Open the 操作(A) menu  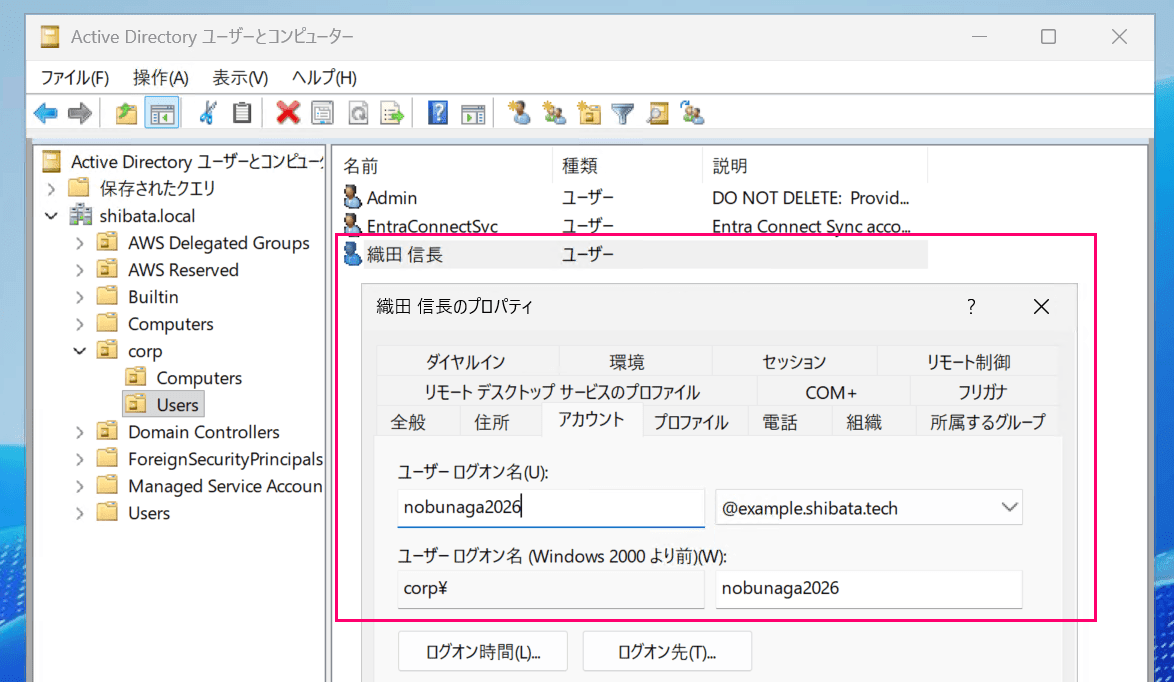click(x=160, y=78)
